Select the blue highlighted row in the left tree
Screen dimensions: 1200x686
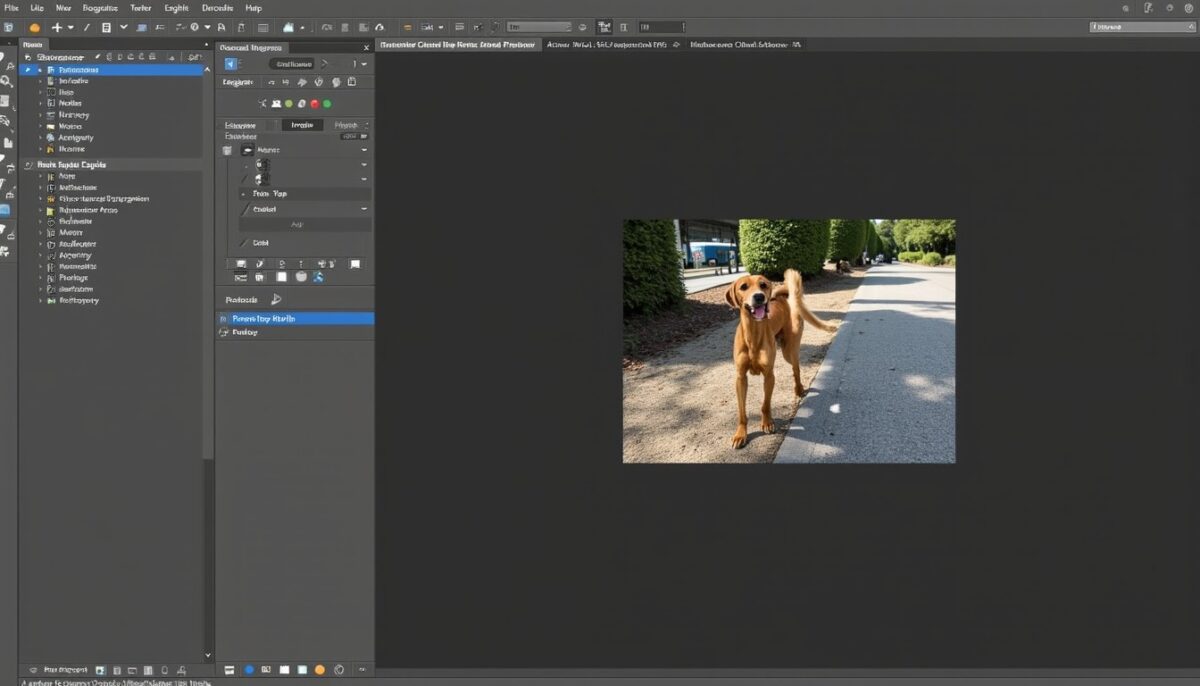111,70
